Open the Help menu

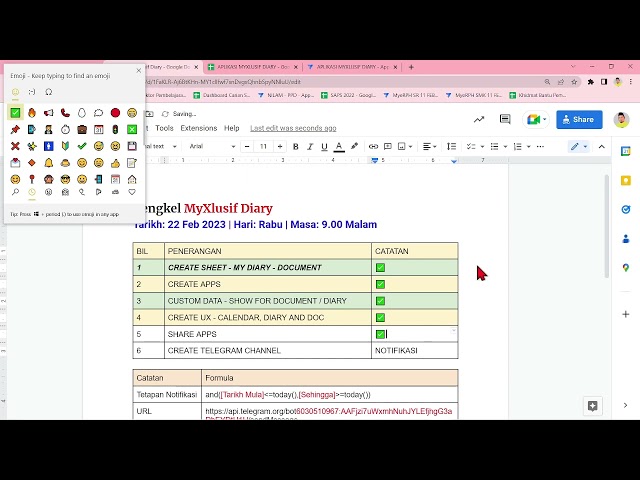tap(231, 128)
